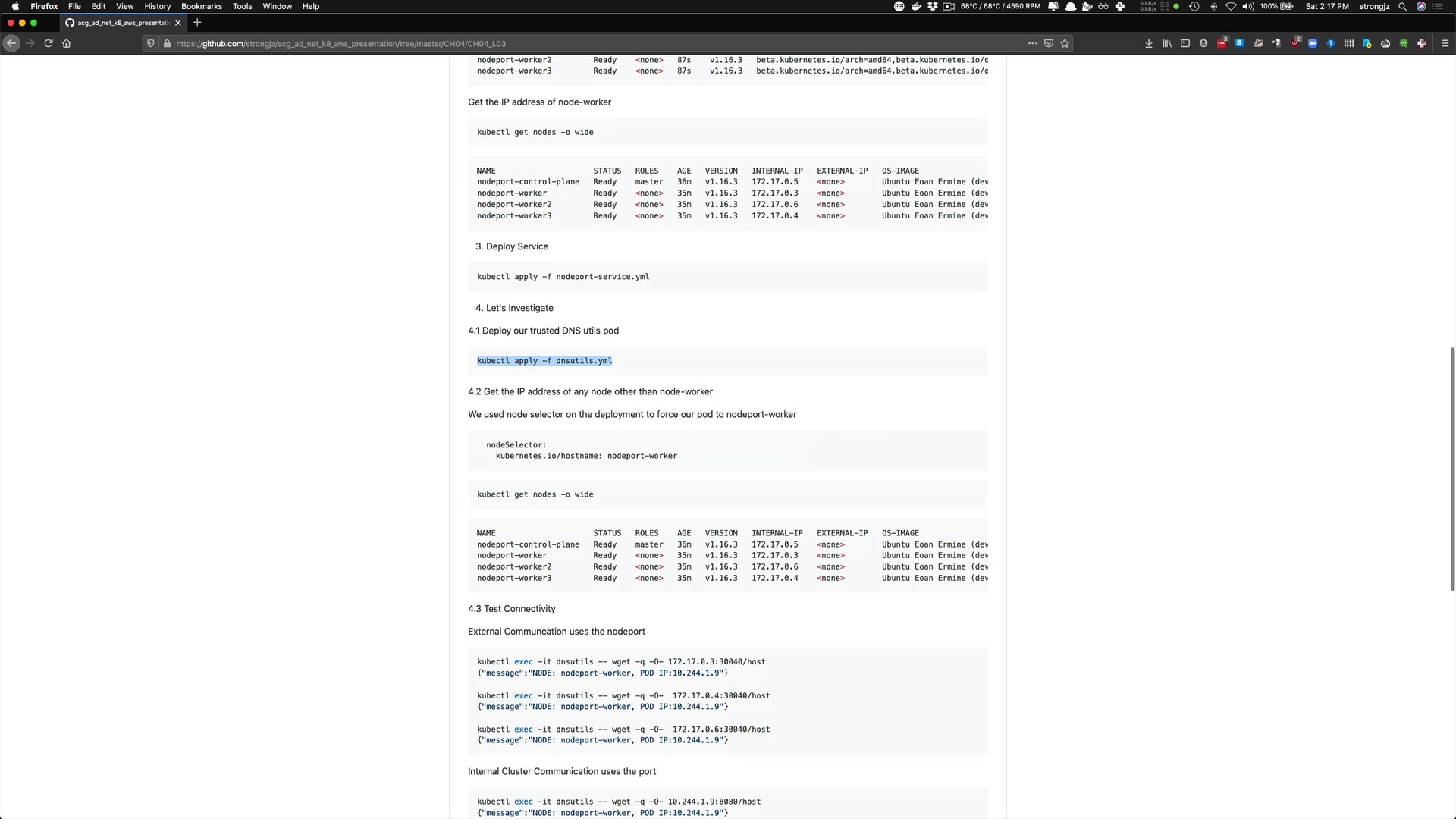Click the Zoom extension camera icon

pos(1313,44)
